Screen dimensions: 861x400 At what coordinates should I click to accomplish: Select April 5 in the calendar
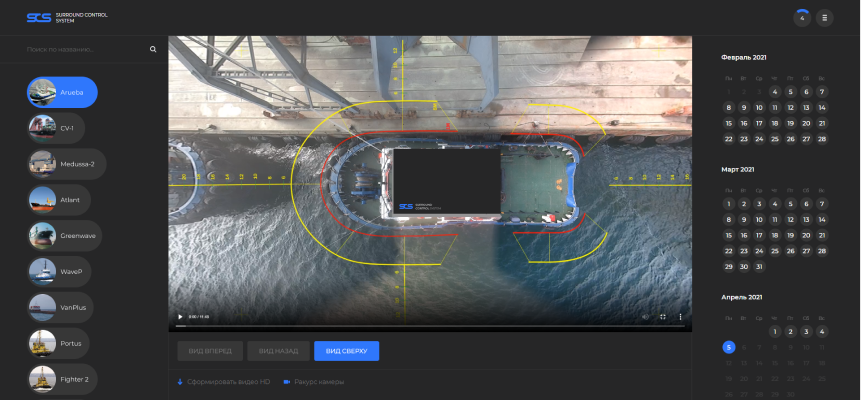(729, 347)
